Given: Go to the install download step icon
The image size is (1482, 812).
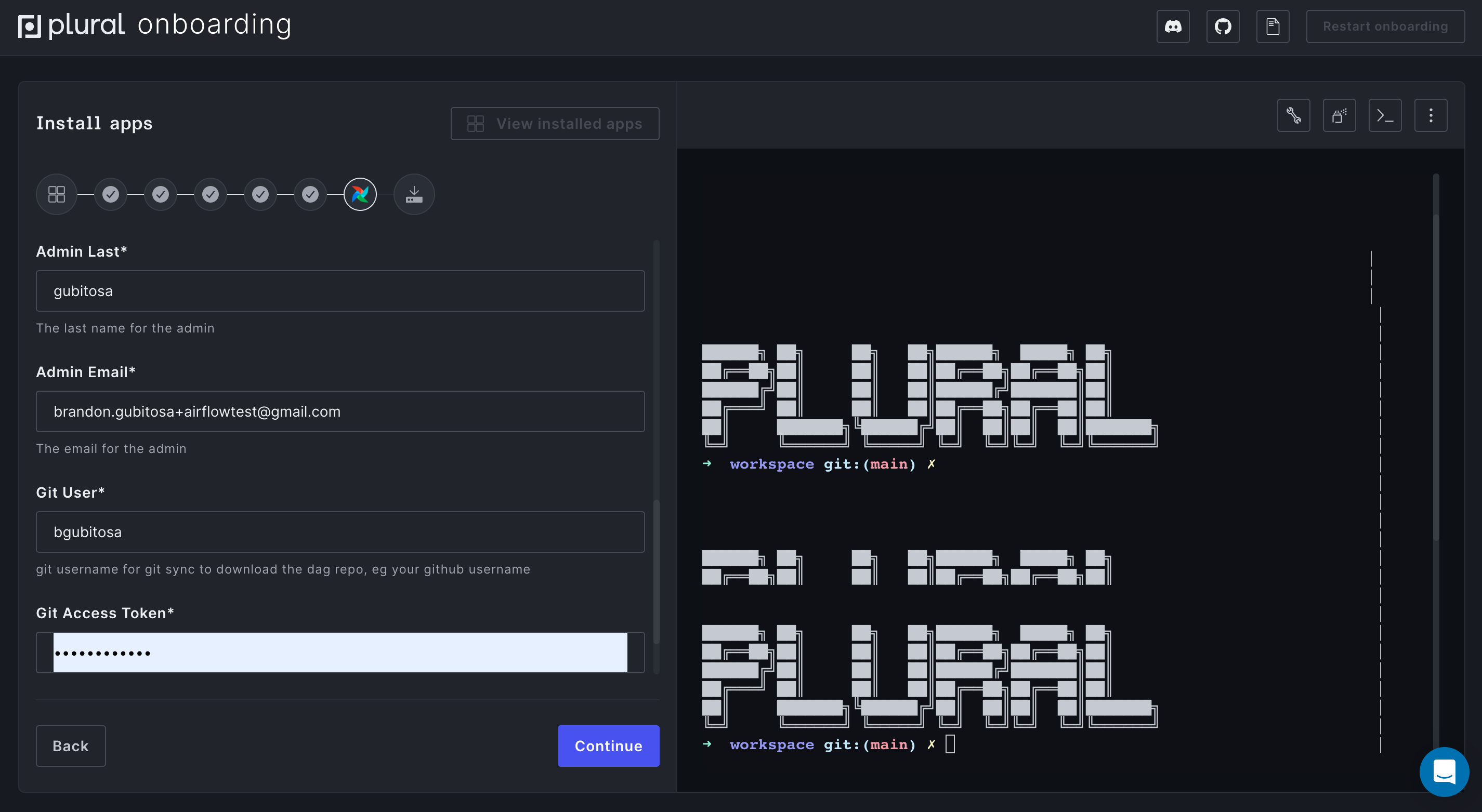Looking at the screenshot, I should [x=414, y=194].
